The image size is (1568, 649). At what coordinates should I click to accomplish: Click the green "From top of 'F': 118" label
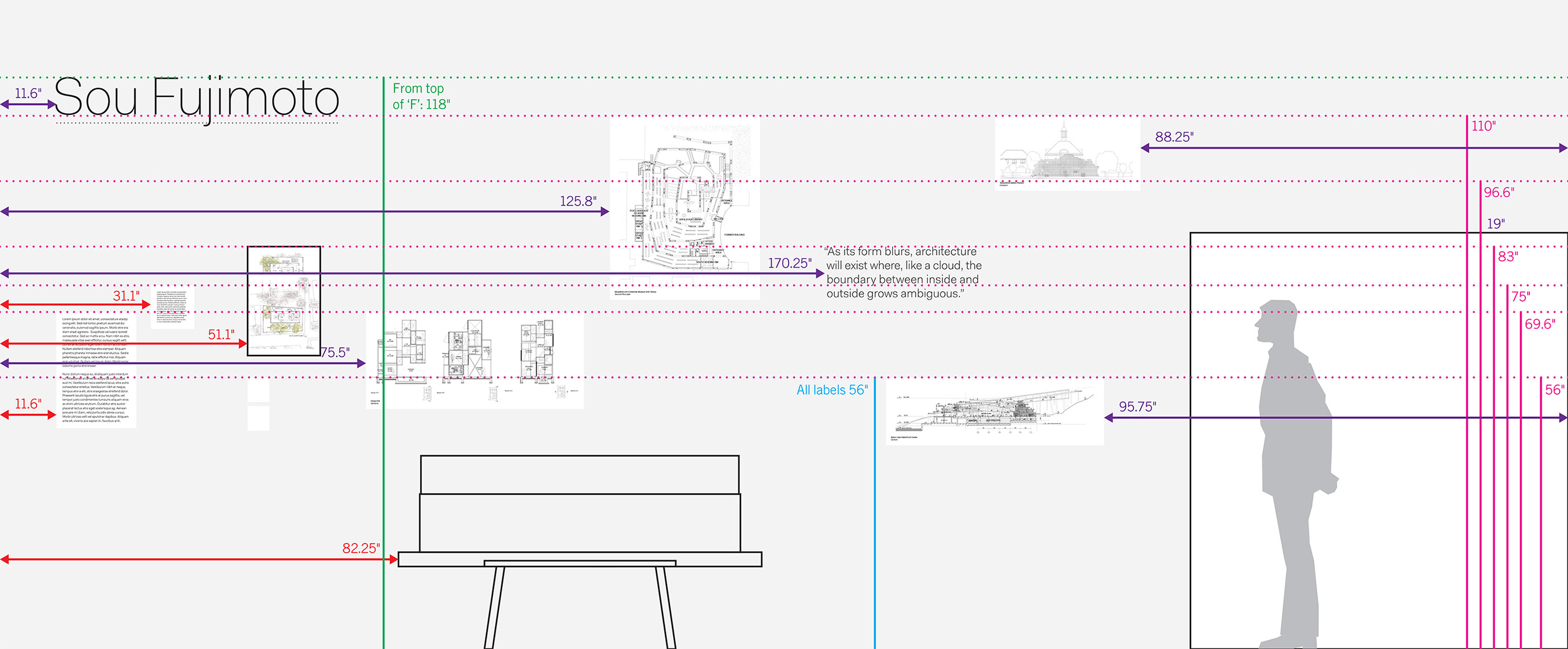(421, 96)
